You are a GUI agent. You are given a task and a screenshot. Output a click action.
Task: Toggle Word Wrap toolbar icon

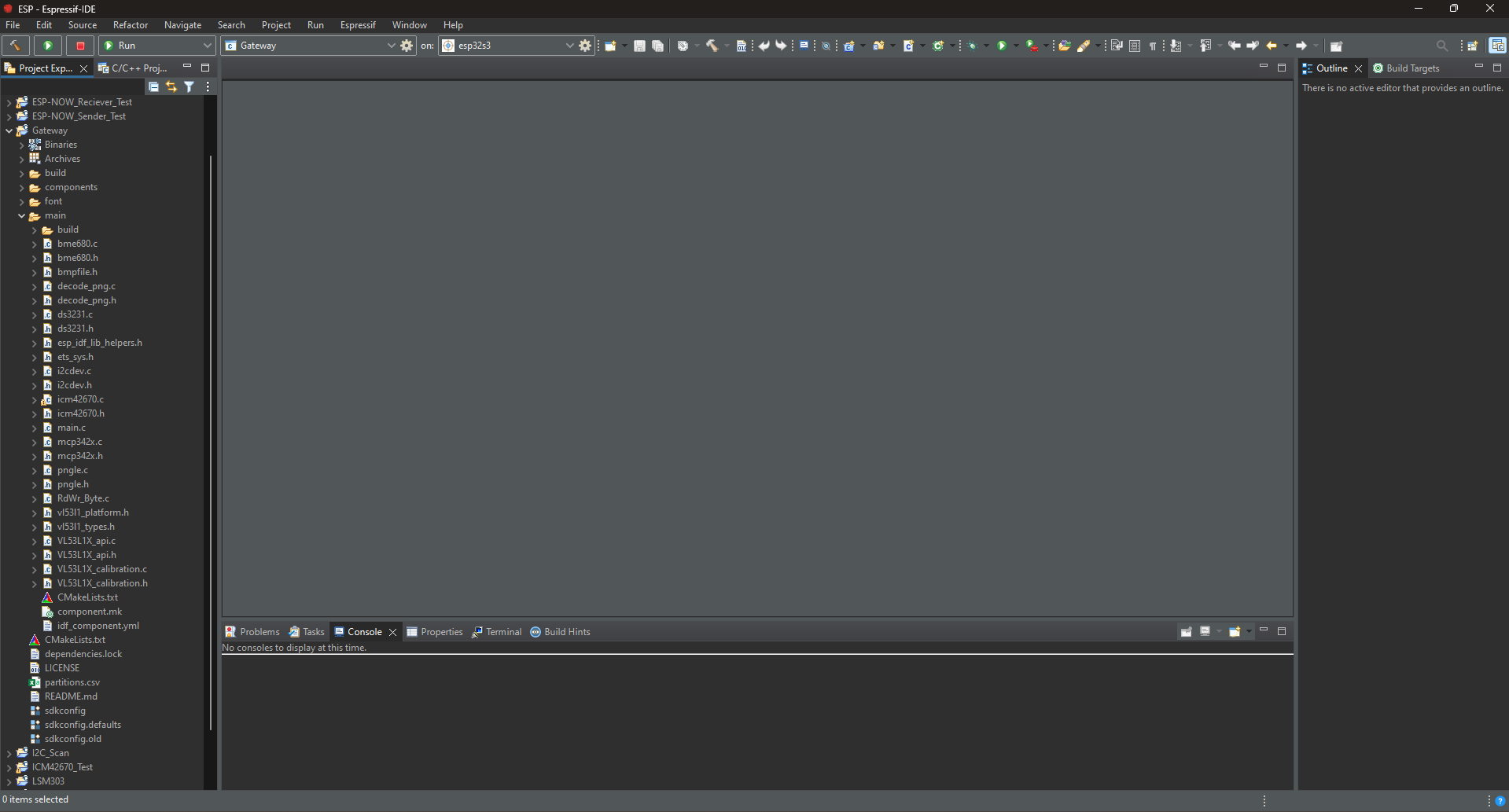(1117, 46)
